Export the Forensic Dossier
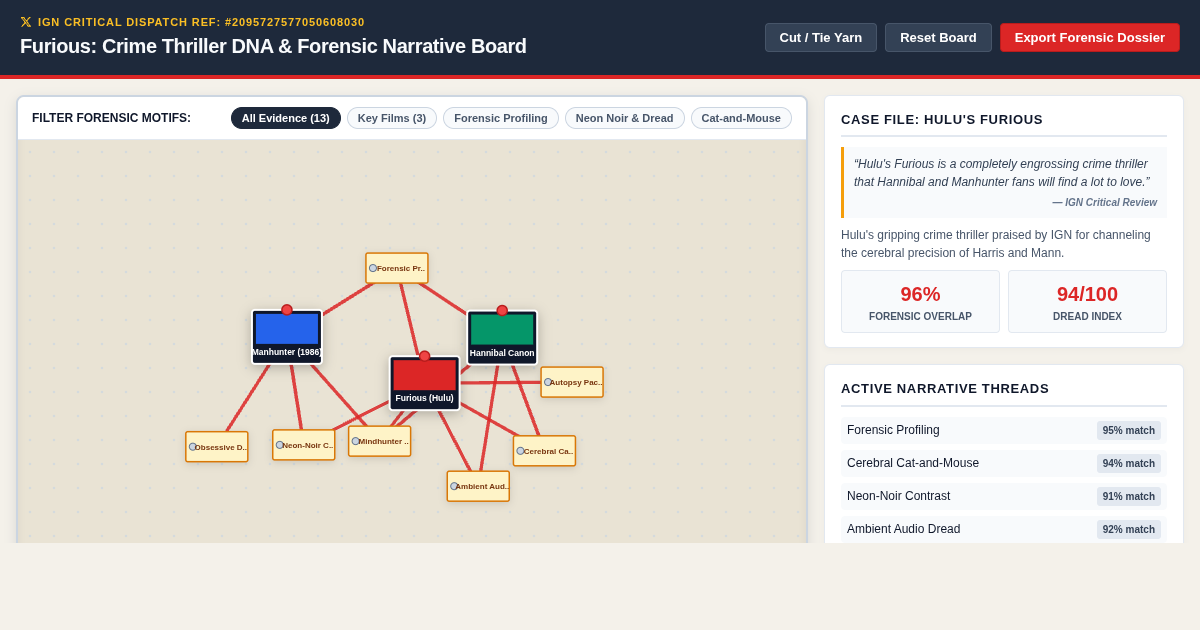 coord(1090,38)
